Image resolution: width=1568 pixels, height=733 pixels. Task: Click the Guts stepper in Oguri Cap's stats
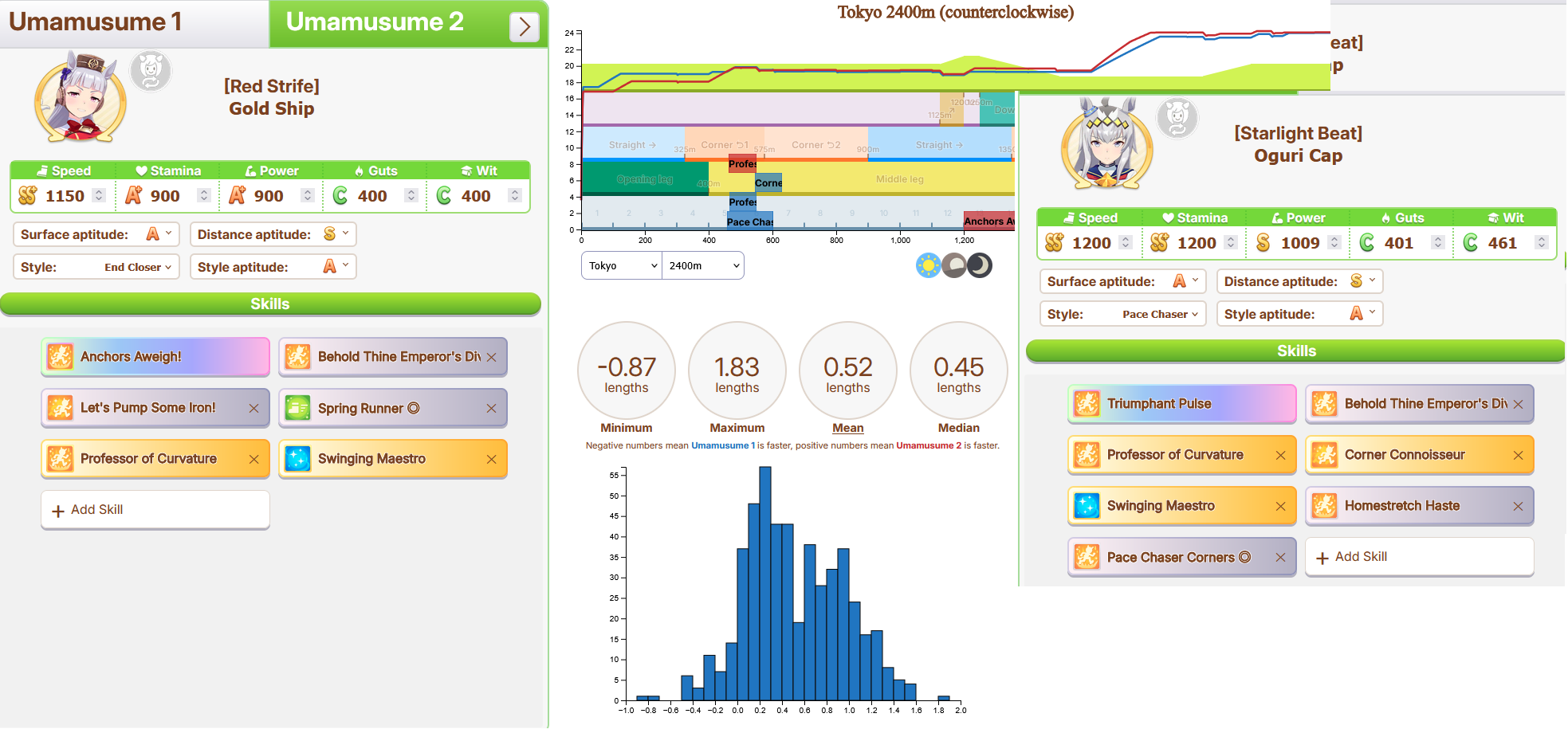pos(1438,242)
